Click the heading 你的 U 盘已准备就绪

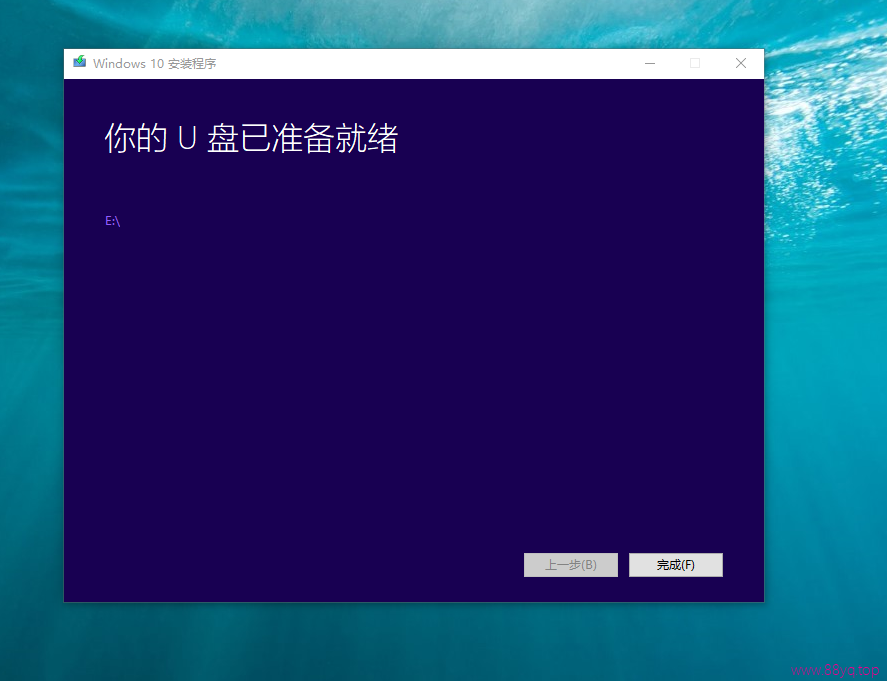pyautogui.click(x=251, y=138)
